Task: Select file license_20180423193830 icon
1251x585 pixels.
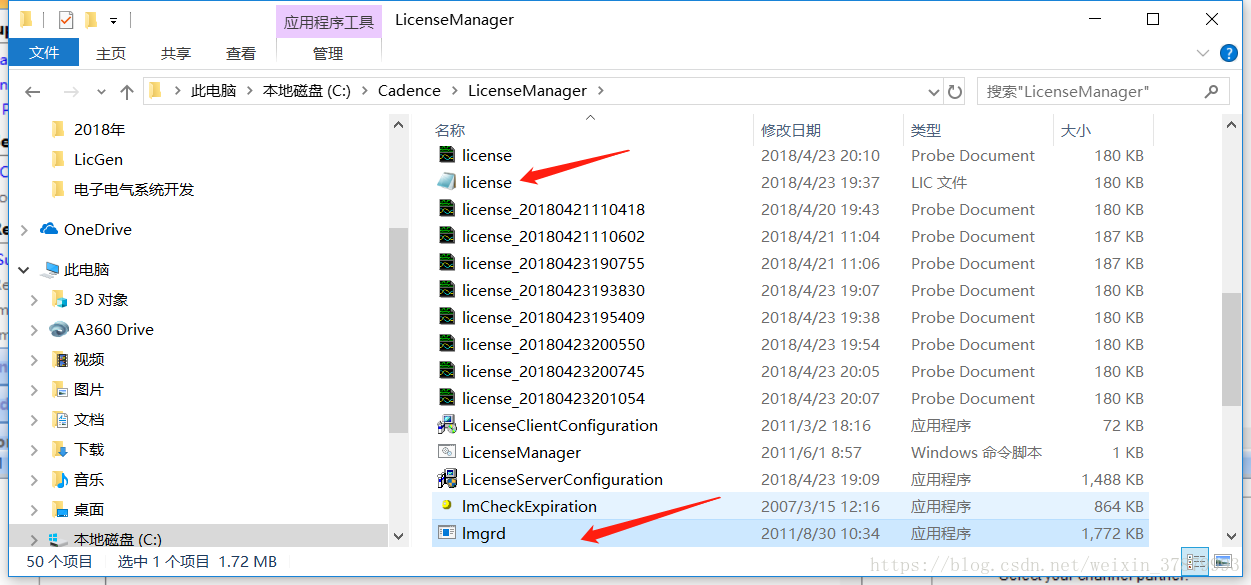Action: 447,290
